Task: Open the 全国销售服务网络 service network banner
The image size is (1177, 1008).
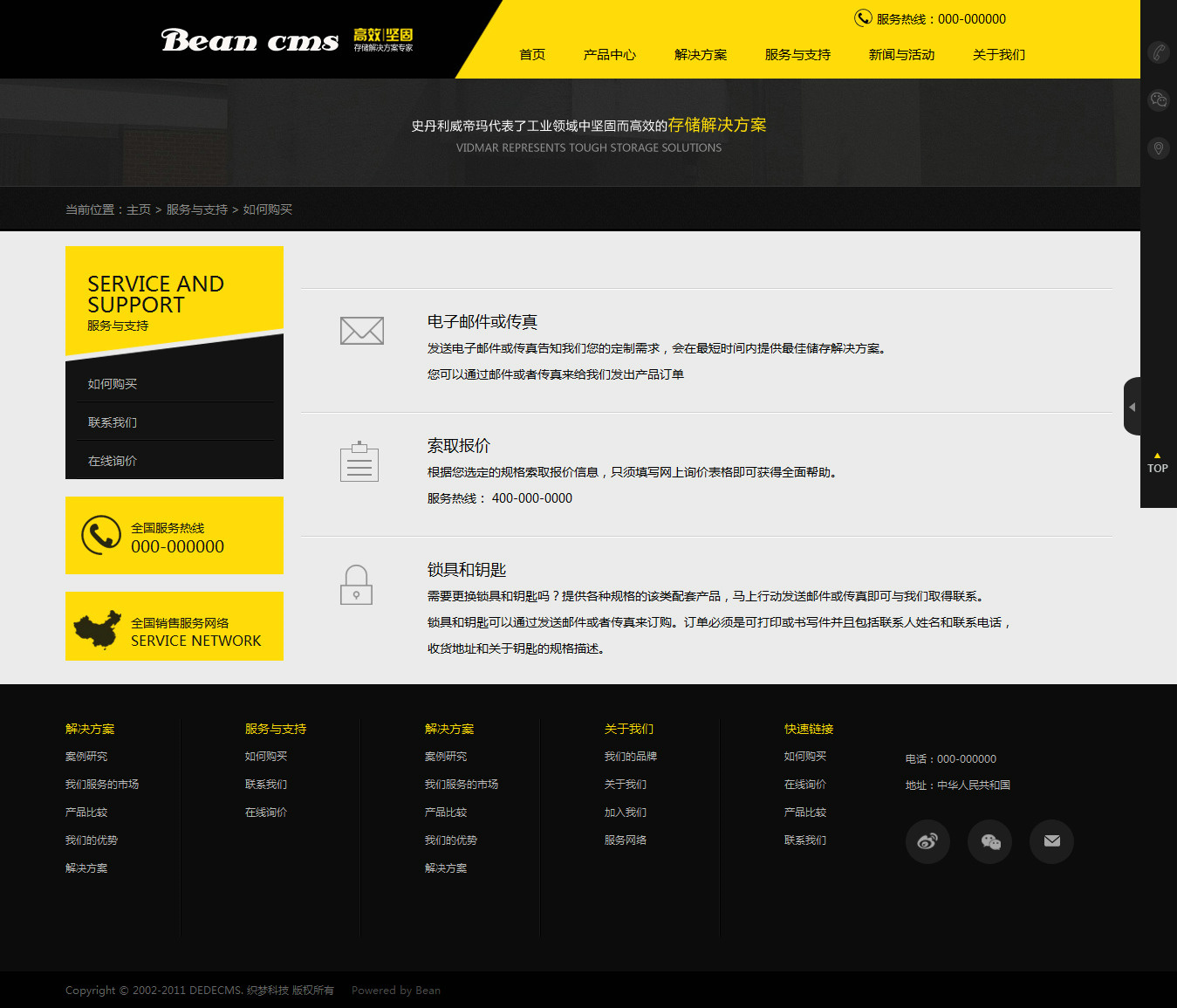Action: tap(174, 627)
